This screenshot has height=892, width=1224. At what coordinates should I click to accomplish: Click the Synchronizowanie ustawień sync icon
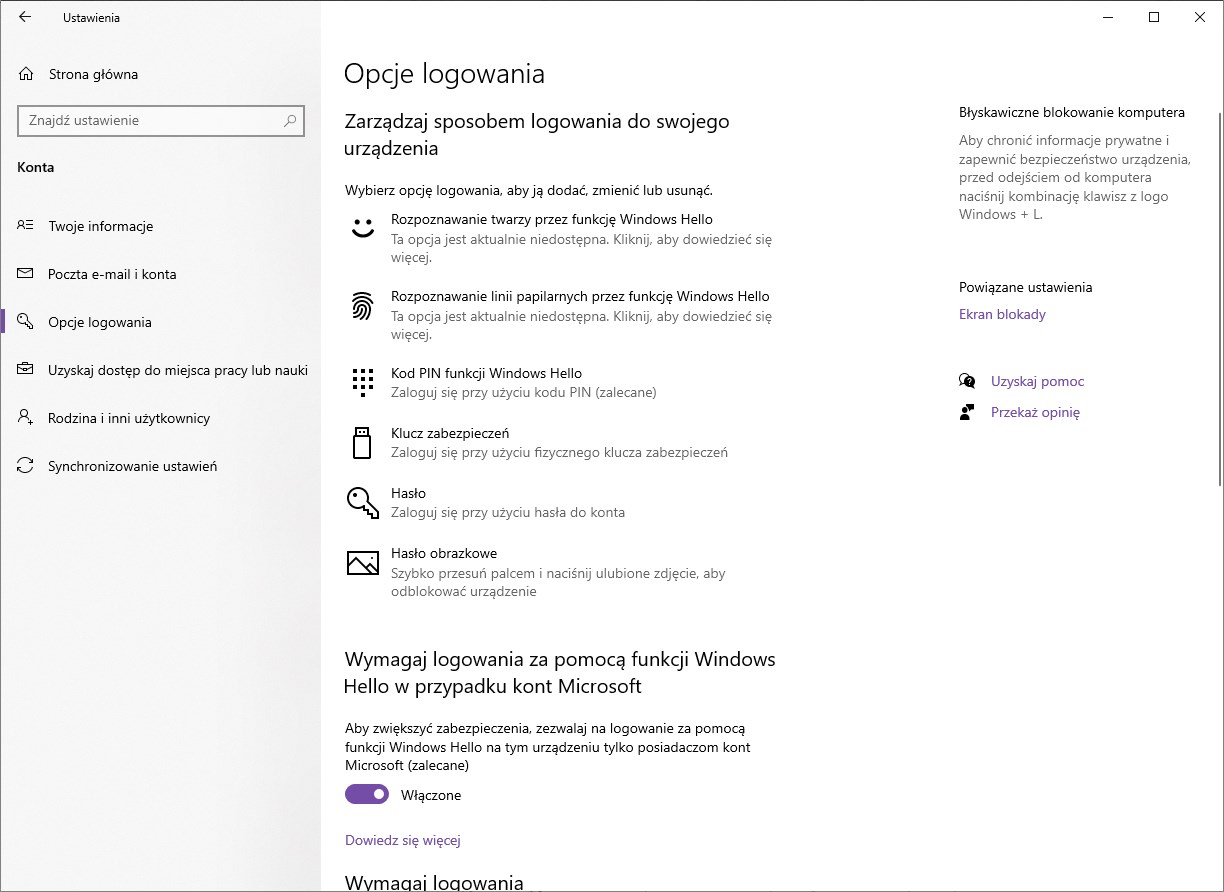(26, 466)
